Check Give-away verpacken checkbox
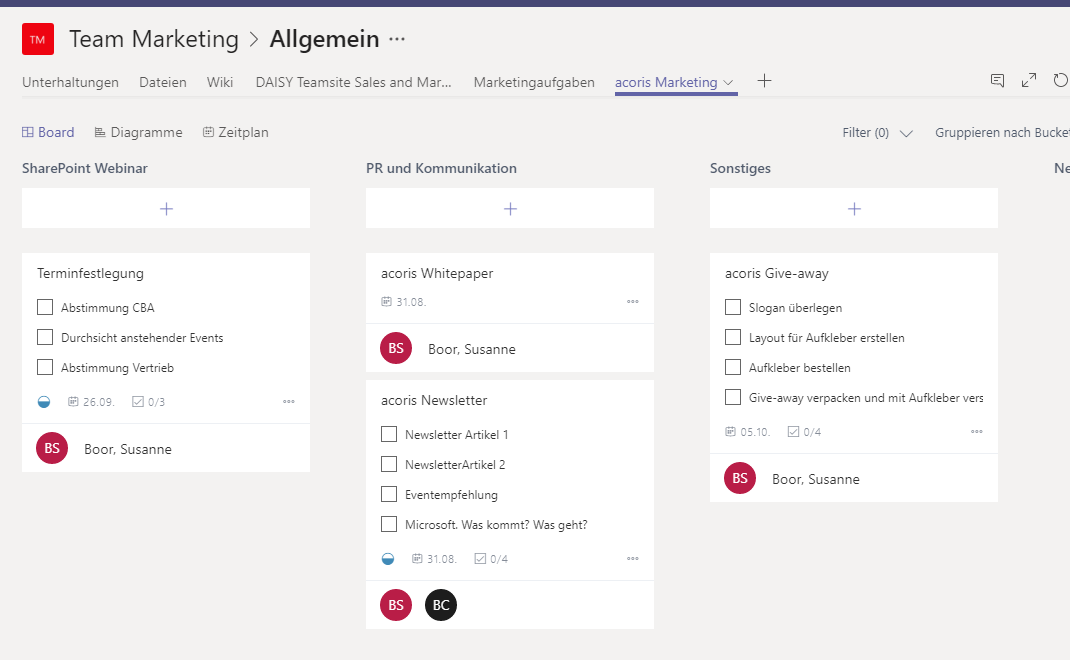The height and width of the screenshot is (660, 1070). [733, 397]
